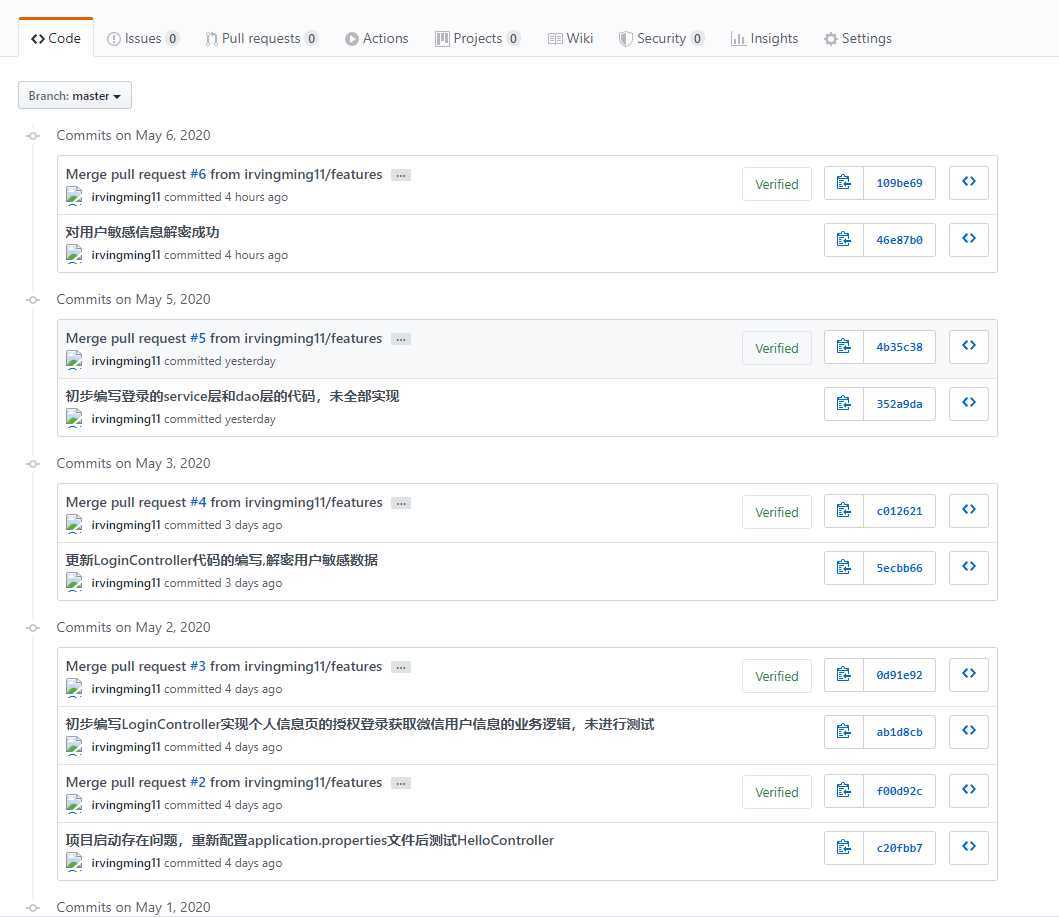
Task: Browse repository at commit 0d91e92
Action: tap(968, 675)
